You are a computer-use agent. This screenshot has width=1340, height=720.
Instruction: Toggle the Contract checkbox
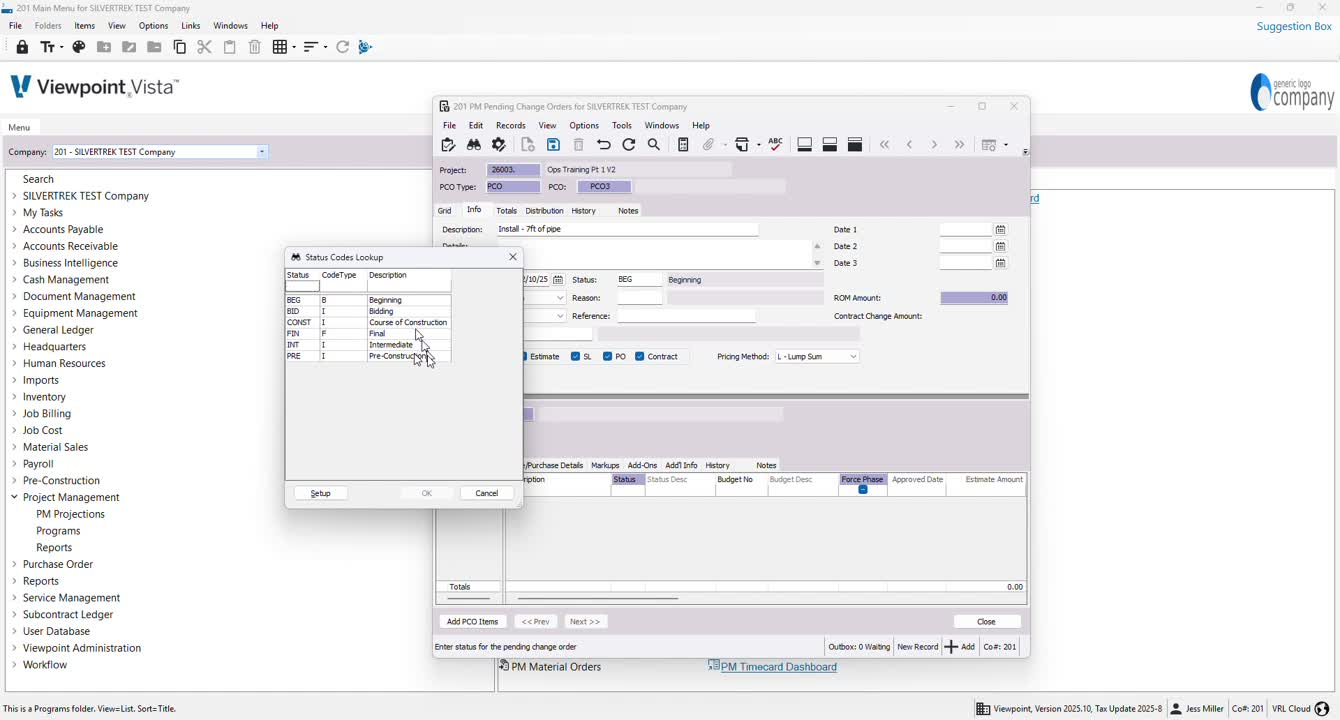pyautogui.click(x=639, y=356)
